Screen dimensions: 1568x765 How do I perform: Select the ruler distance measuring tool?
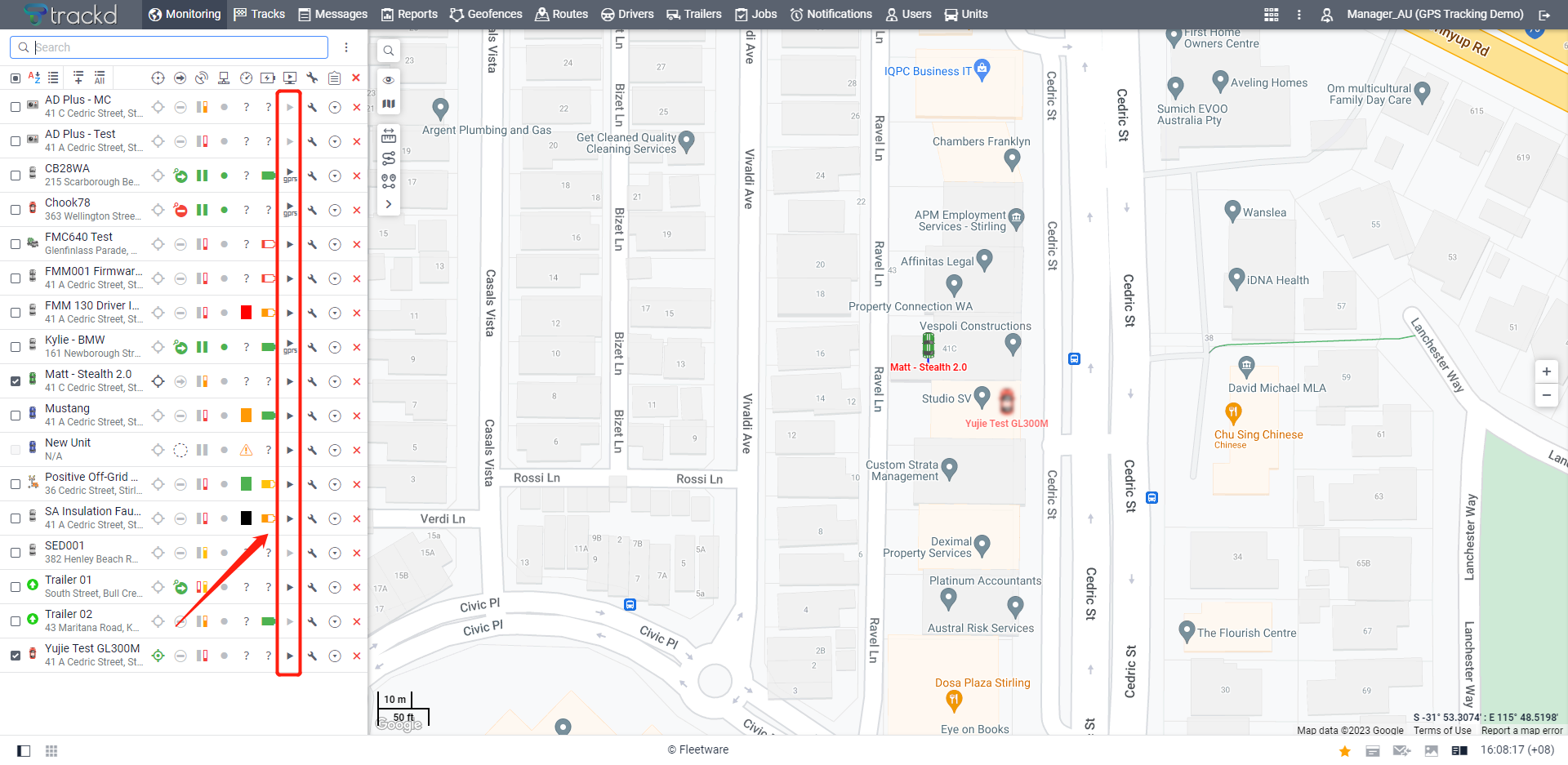tap(389, 136)
